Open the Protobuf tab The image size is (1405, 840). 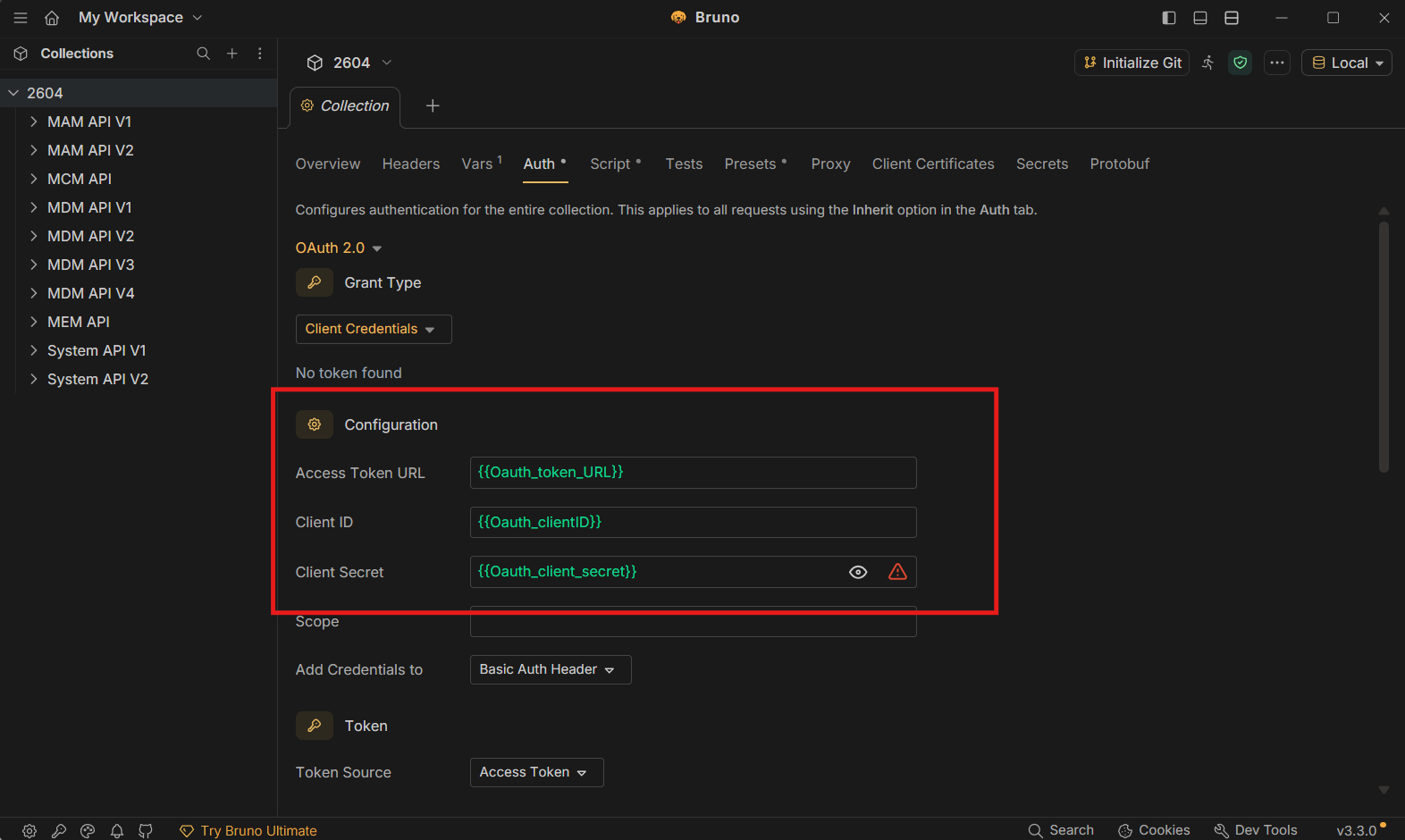pos(1120,164)
